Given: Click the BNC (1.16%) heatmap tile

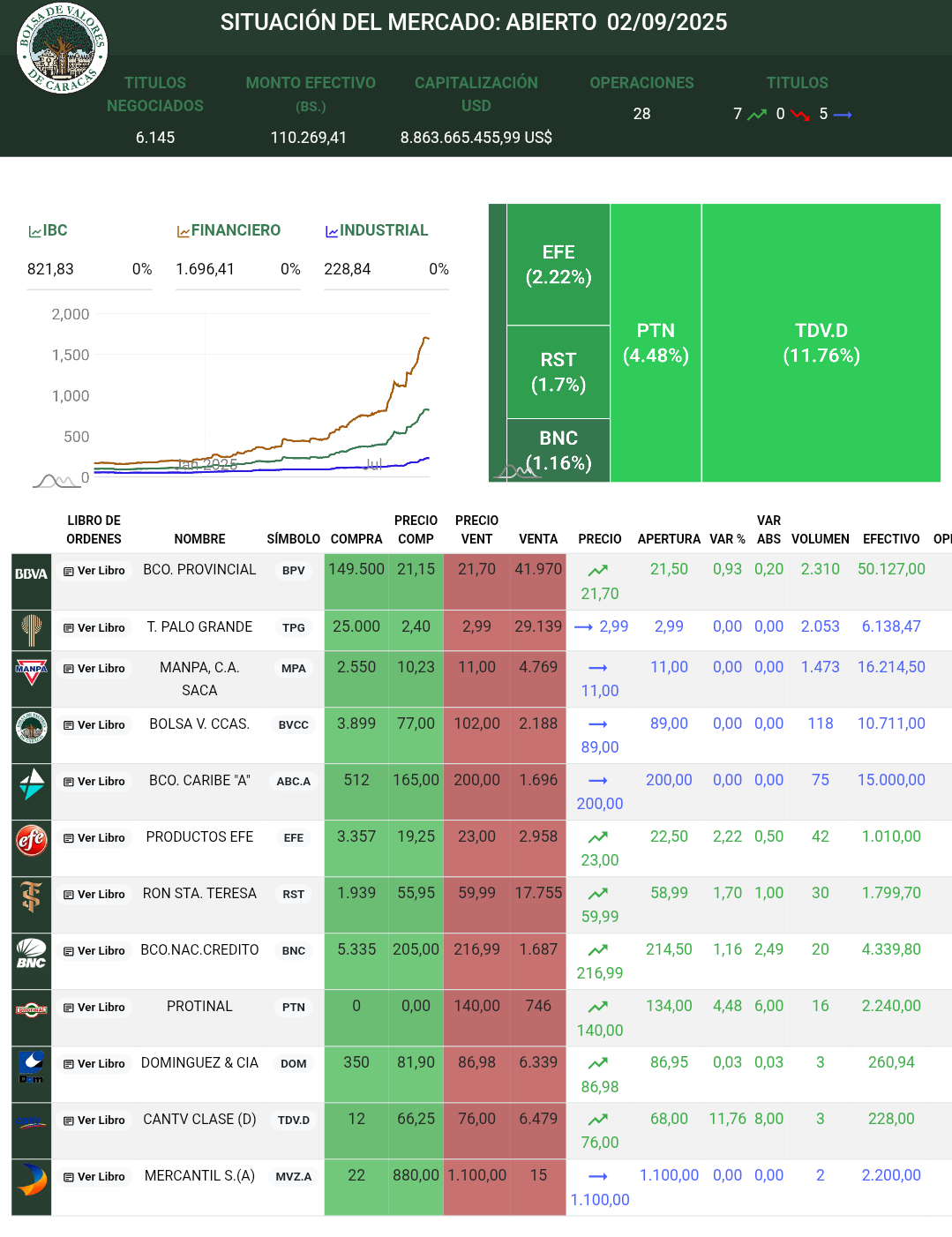Looking at the screenshot, I should pyautogui.click(x=558, y=450).
